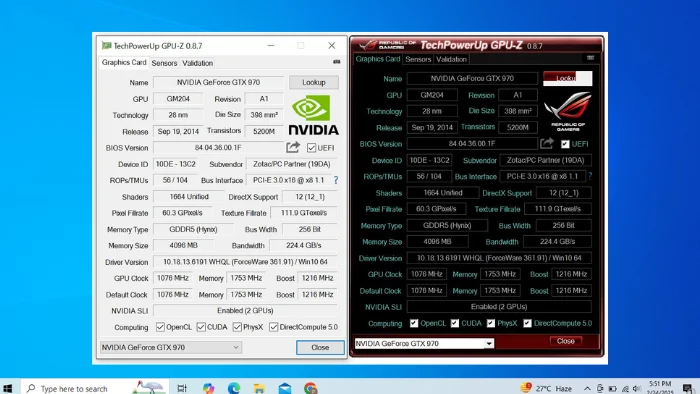Click the BIOS share icon in left GPU-Z window
700x394 pixels.
pyautogui.click(x=293, y=147)
